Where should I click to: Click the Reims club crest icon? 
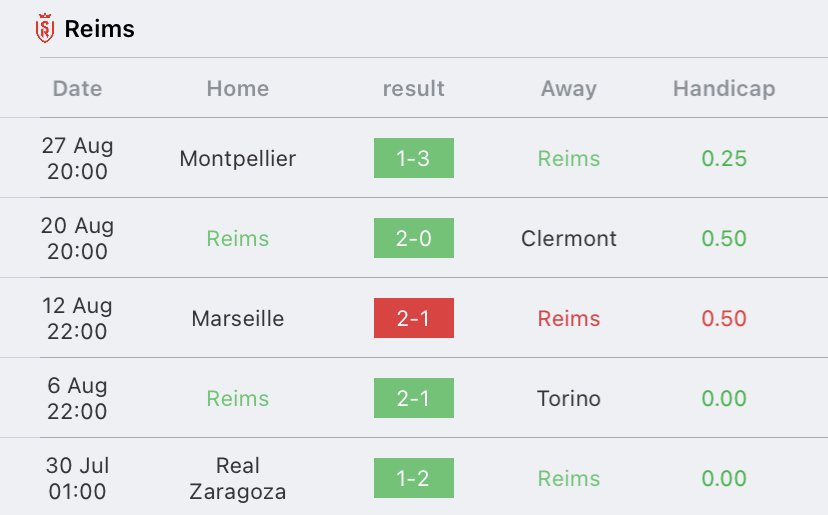click(45, 28)
